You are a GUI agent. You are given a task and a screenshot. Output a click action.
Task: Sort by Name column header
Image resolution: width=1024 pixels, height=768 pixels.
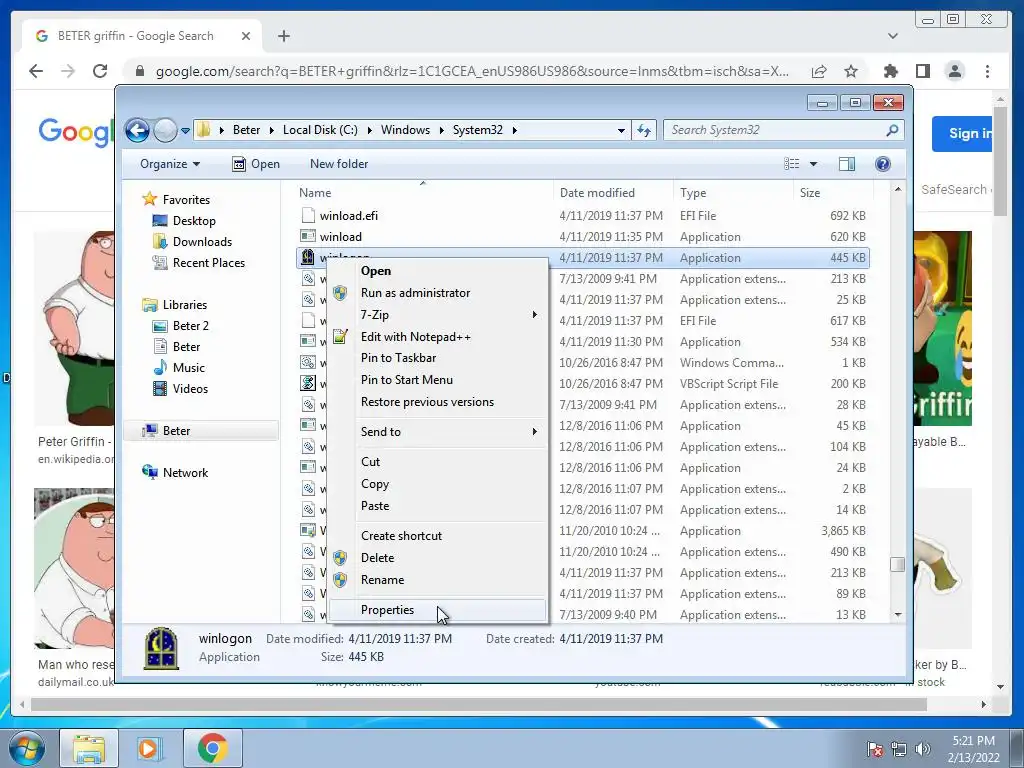(315, 193)
